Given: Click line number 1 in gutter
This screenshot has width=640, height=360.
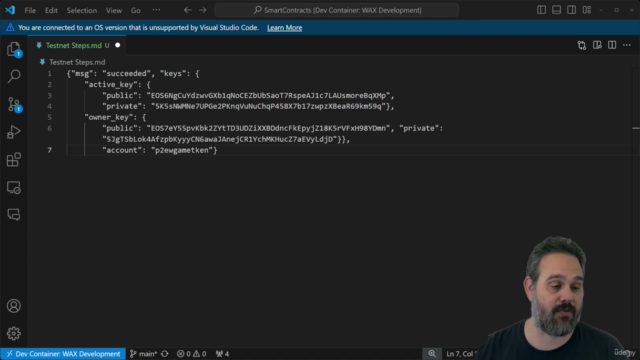Looking at the screenshot, I should coord(49,73).
